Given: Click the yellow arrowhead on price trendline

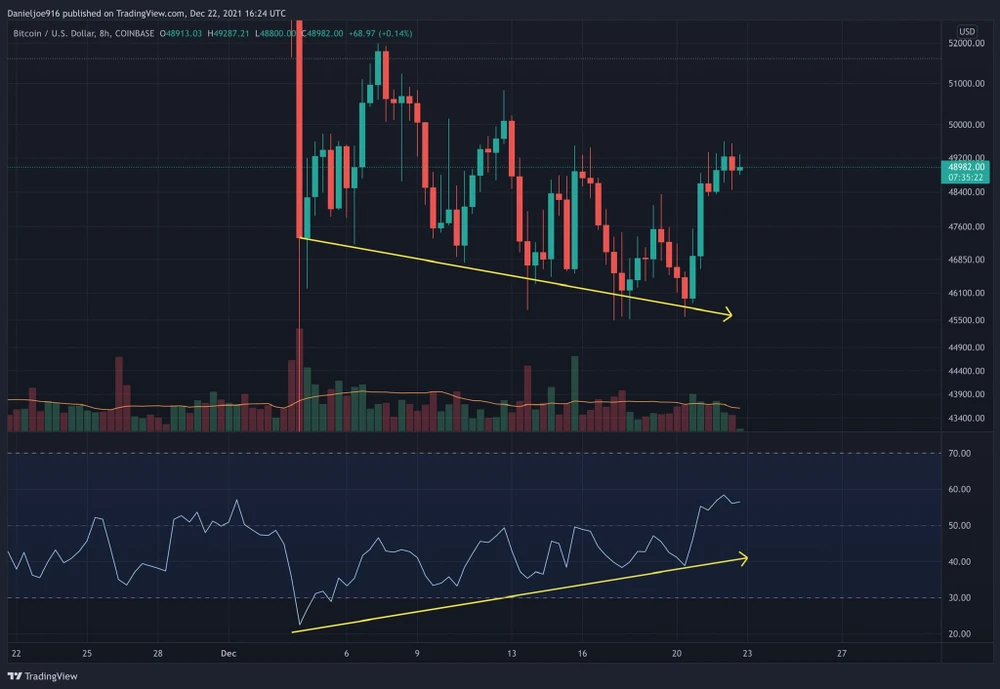Looking at the screenshot, I should (726, 314).
